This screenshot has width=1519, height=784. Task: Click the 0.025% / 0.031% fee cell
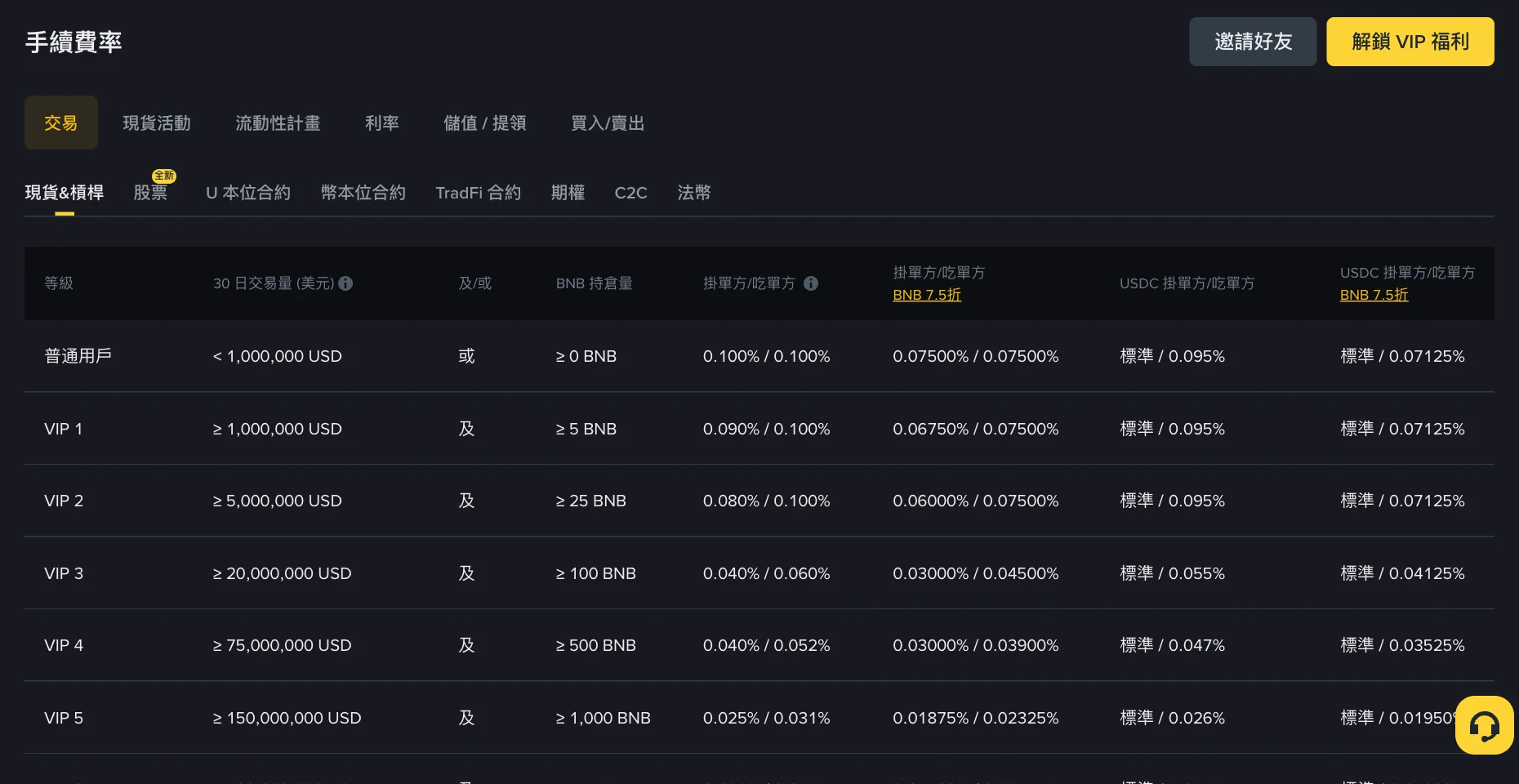tap(766, 718)
